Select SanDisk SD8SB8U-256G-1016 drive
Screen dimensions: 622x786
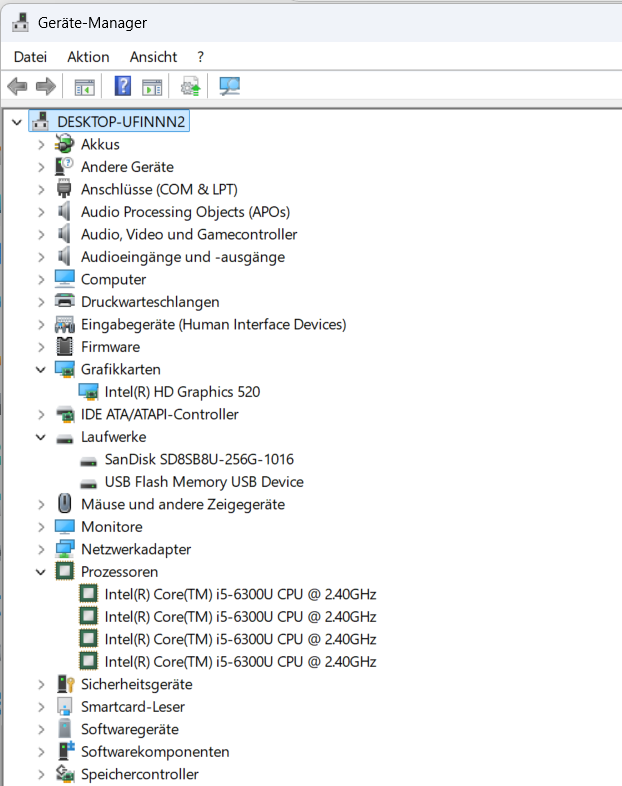(199, 460)
